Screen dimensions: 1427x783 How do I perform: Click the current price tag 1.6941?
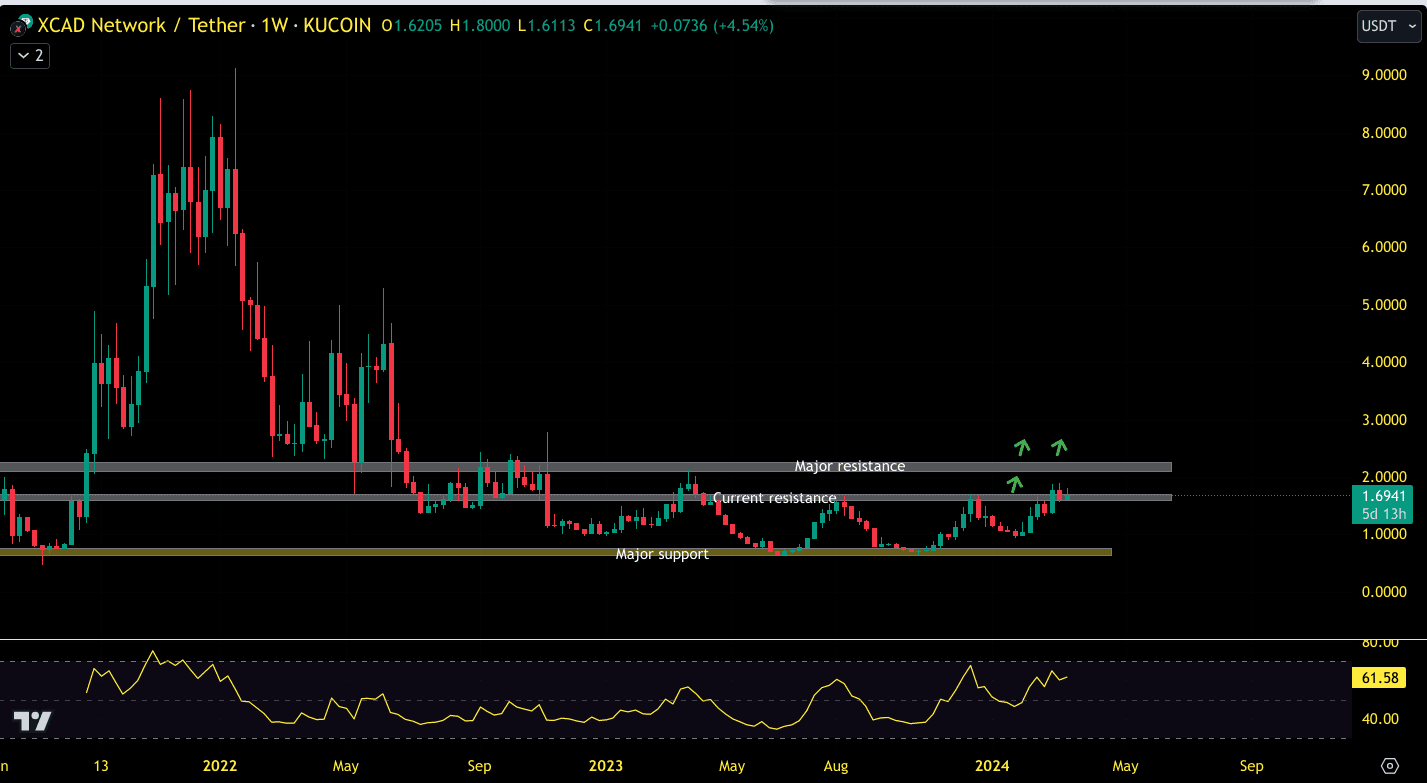tap(1383, 496)
